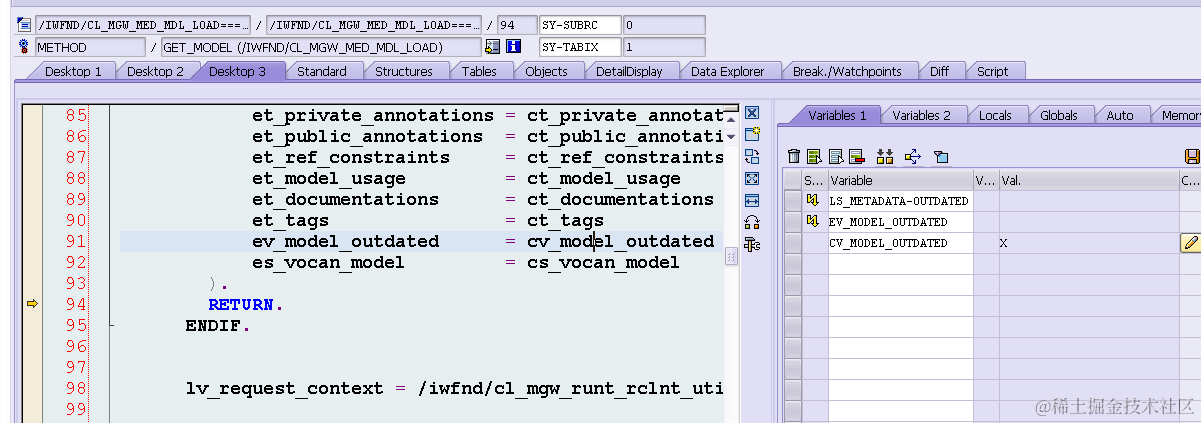Viewport: 1201px width, 423px height.
Task: Click the CV_MODEL_OUTDATED variable cell
Action: pyautogui.click(x=899, y=243)
